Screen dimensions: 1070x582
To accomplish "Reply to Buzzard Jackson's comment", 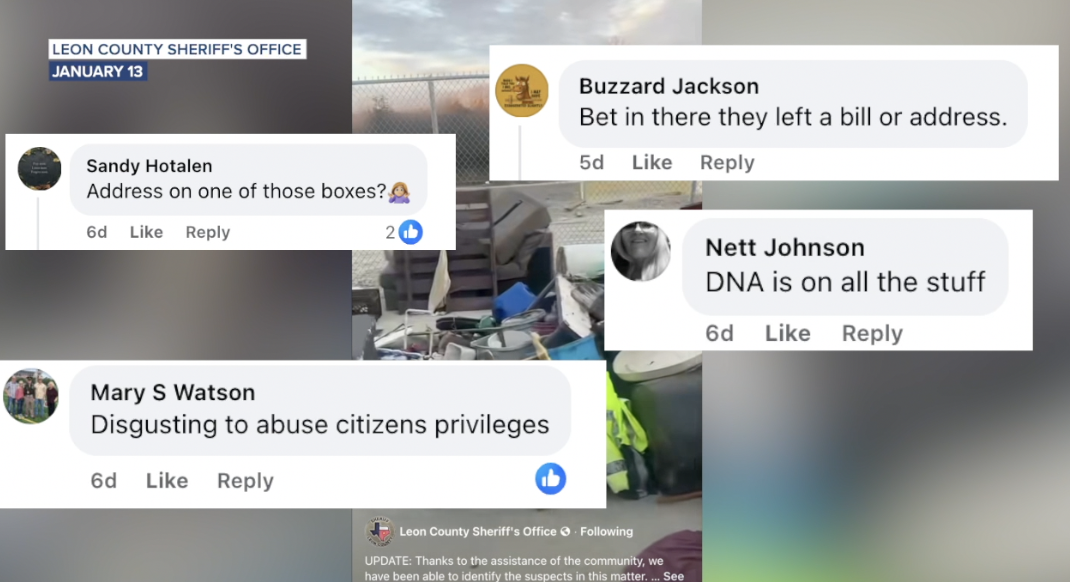I will (727, 162).
